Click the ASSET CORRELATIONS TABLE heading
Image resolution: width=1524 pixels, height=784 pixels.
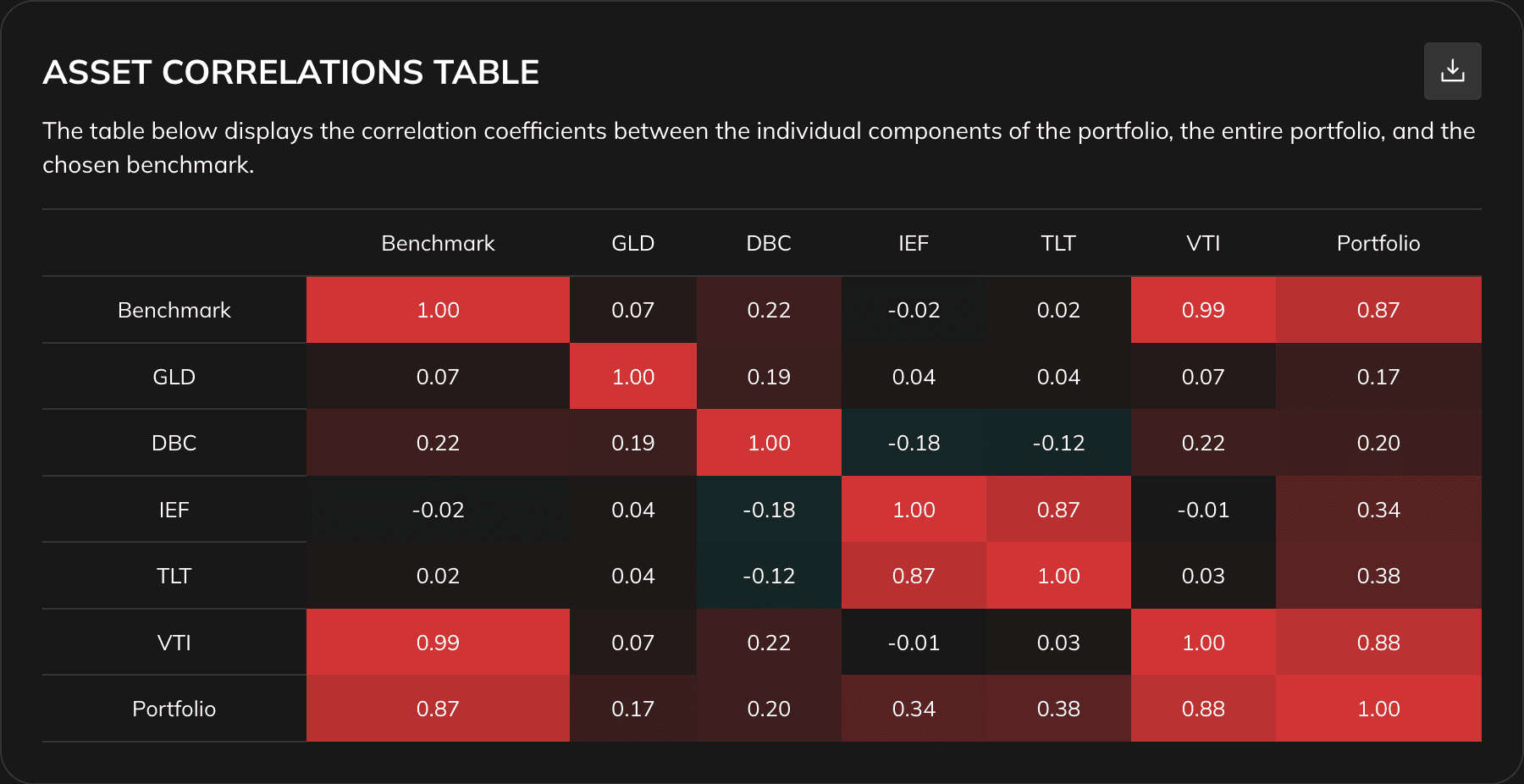tap(291, 72)
